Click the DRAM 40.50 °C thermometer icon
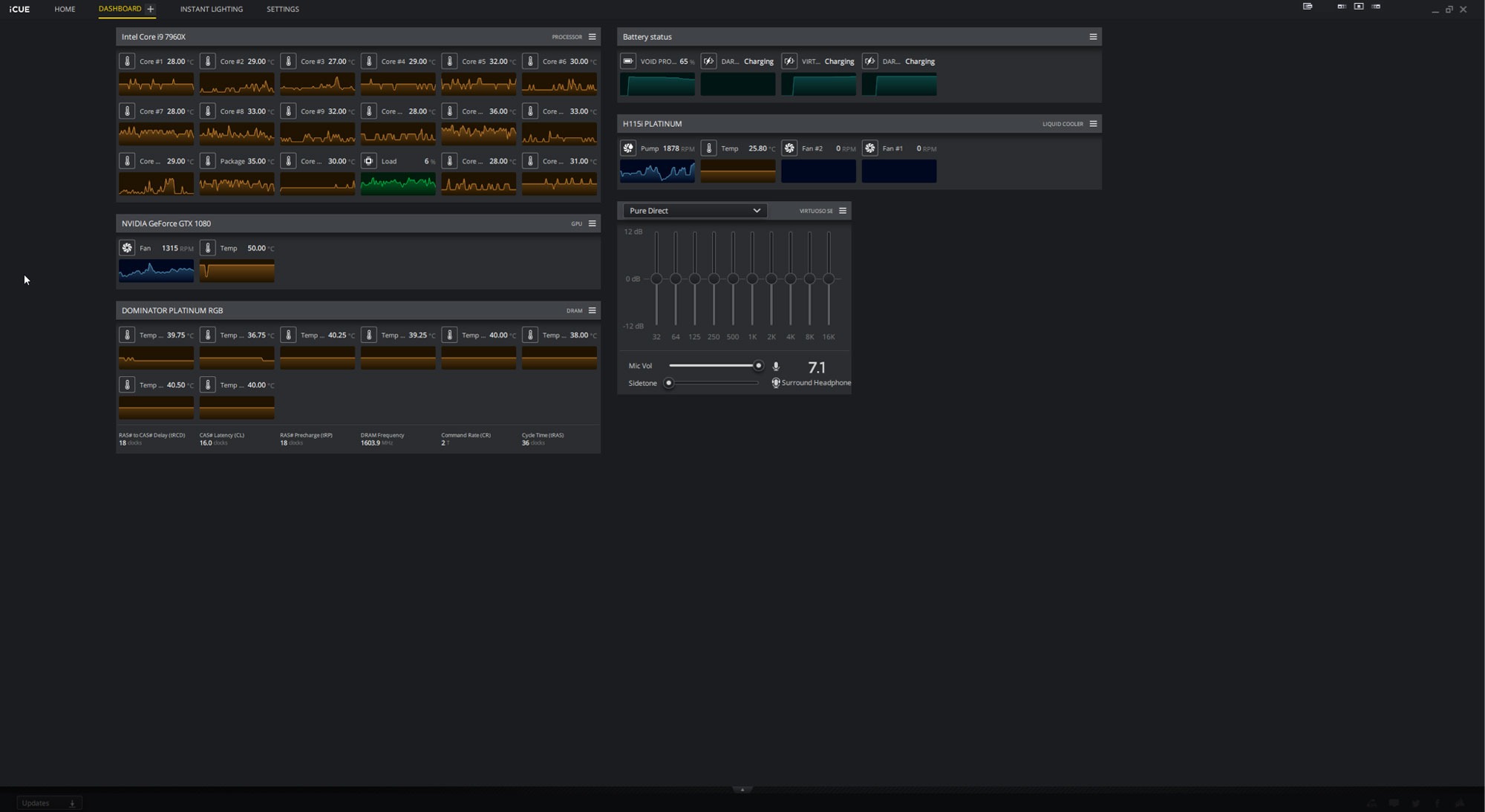The height and width of the screenshot is (812, 1485). pos(127,384)
